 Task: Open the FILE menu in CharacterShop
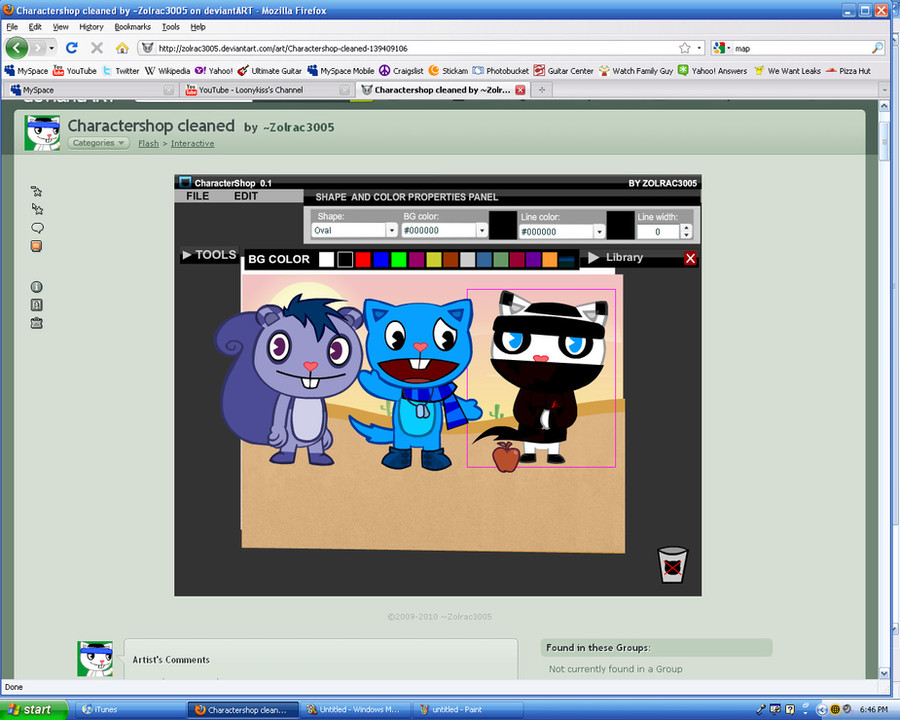tap(197, 196)
